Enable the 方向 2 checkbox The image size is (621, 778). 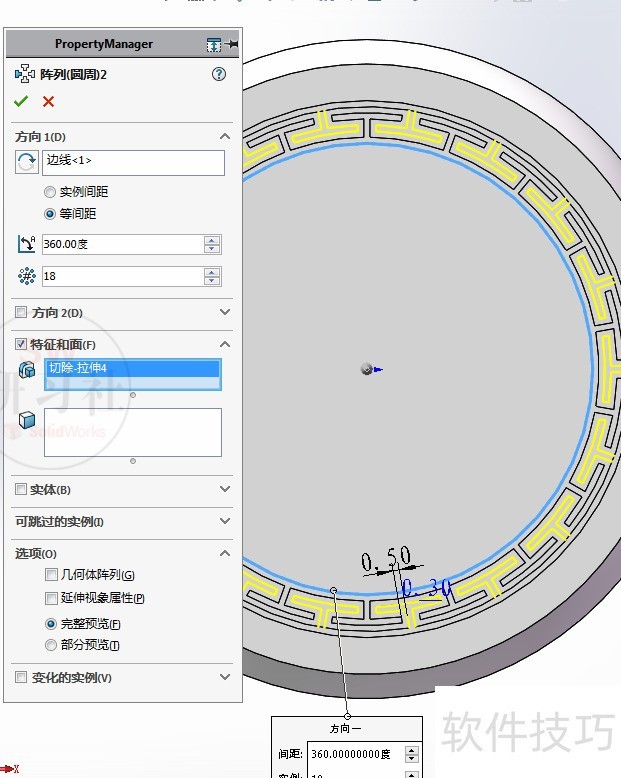click(21, 313)
